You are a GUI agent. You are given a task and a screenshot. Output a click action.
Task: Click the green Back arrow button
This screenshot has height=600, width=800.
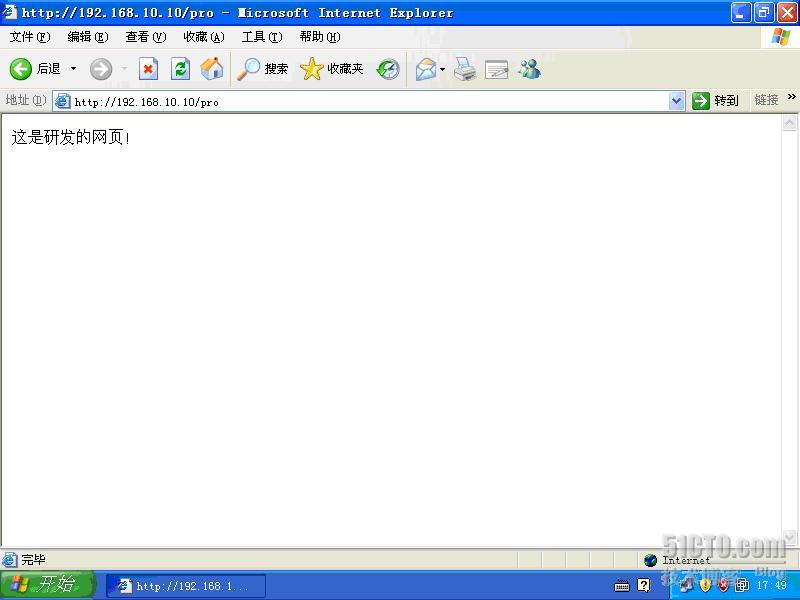pyautogui.click(x=21, y=69)
